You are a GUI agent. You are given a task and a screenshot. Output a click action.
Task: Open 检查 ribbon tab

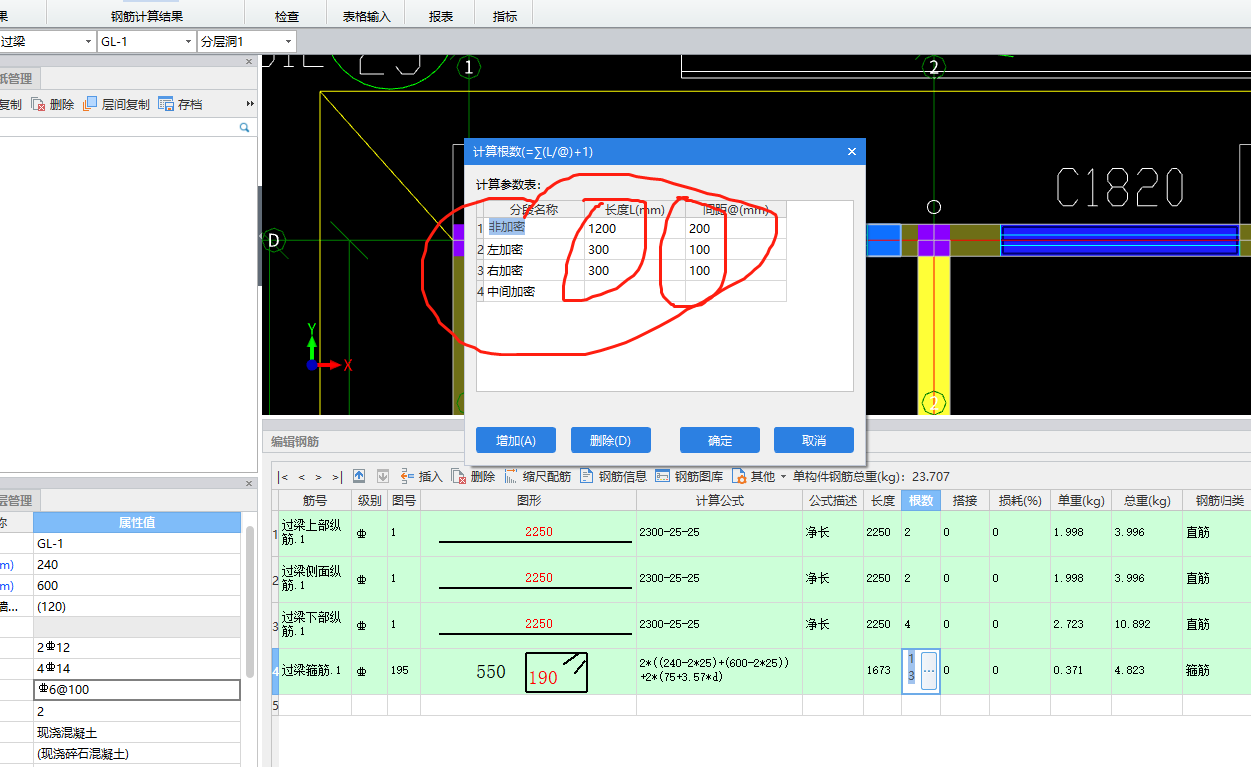point(287,16)
